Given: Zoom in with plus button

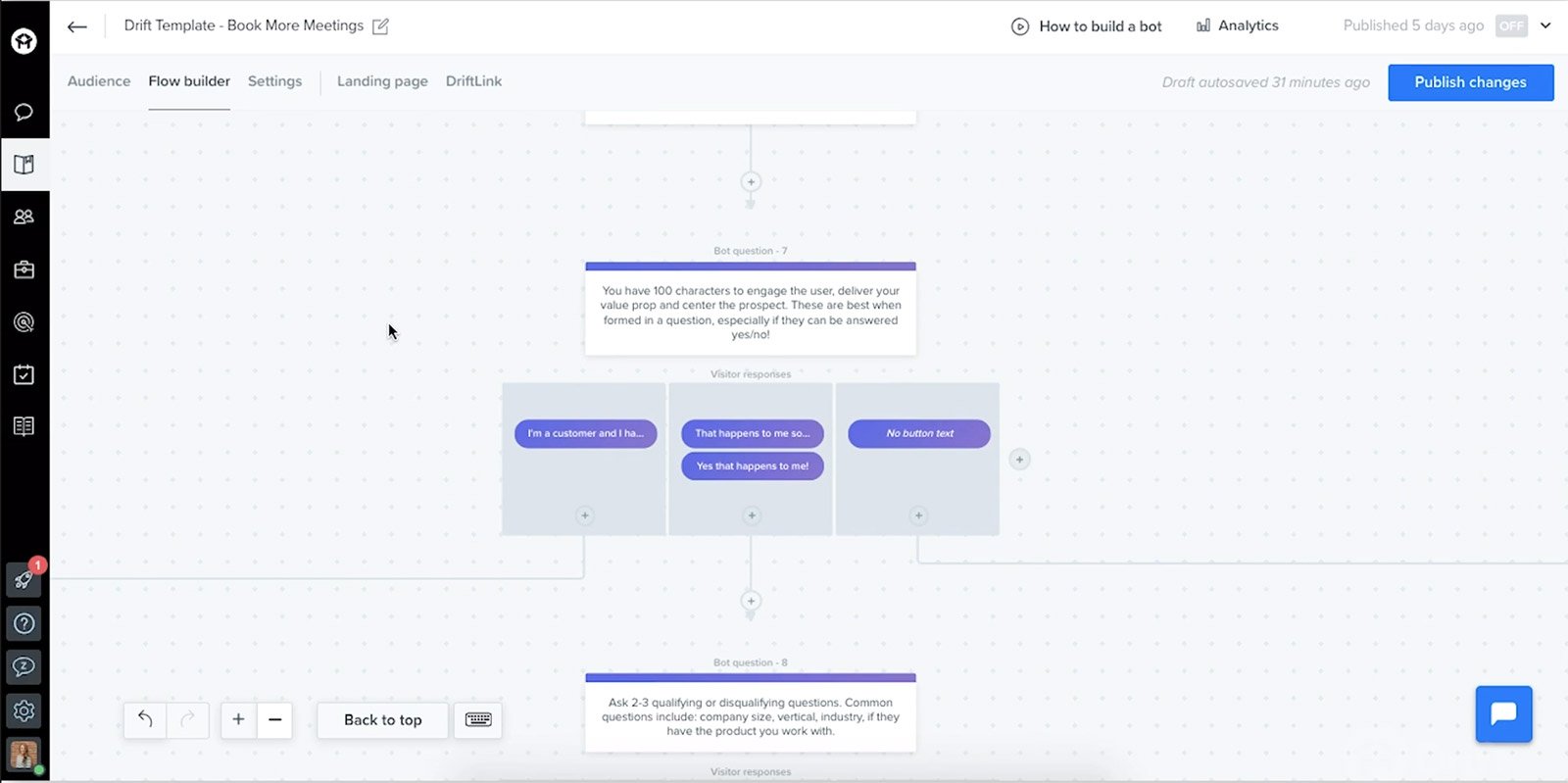Looking at the screenshot, I should click(x=238, y=719).
